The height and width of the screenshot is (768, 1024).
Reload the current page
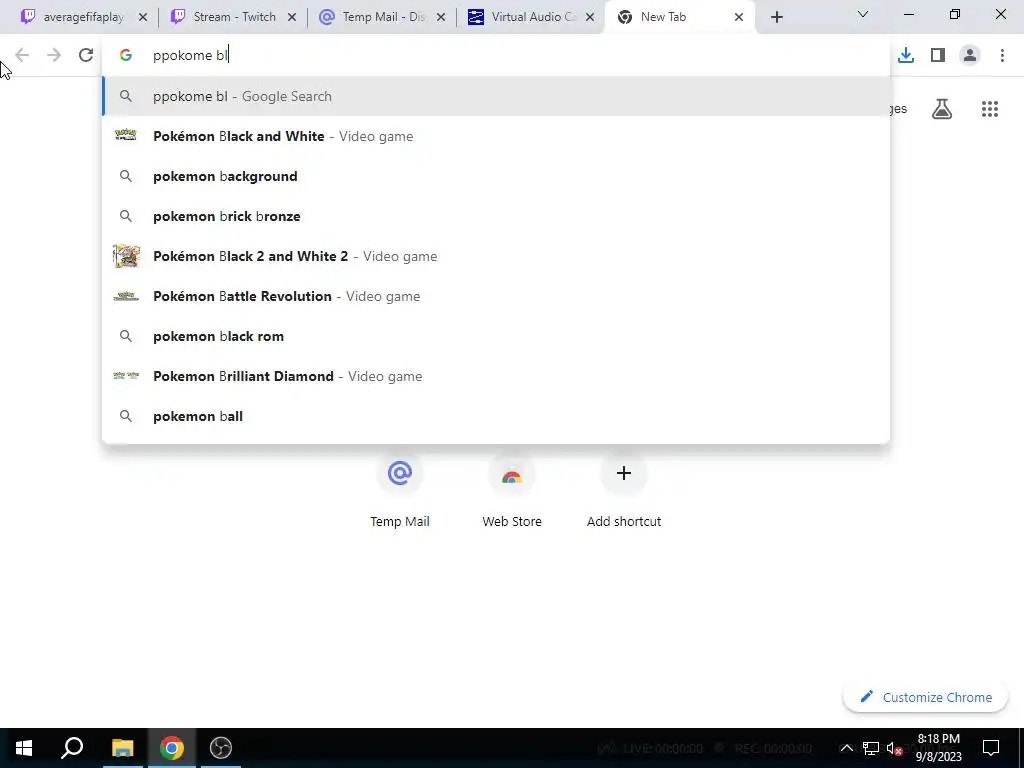tap(86, 55)
